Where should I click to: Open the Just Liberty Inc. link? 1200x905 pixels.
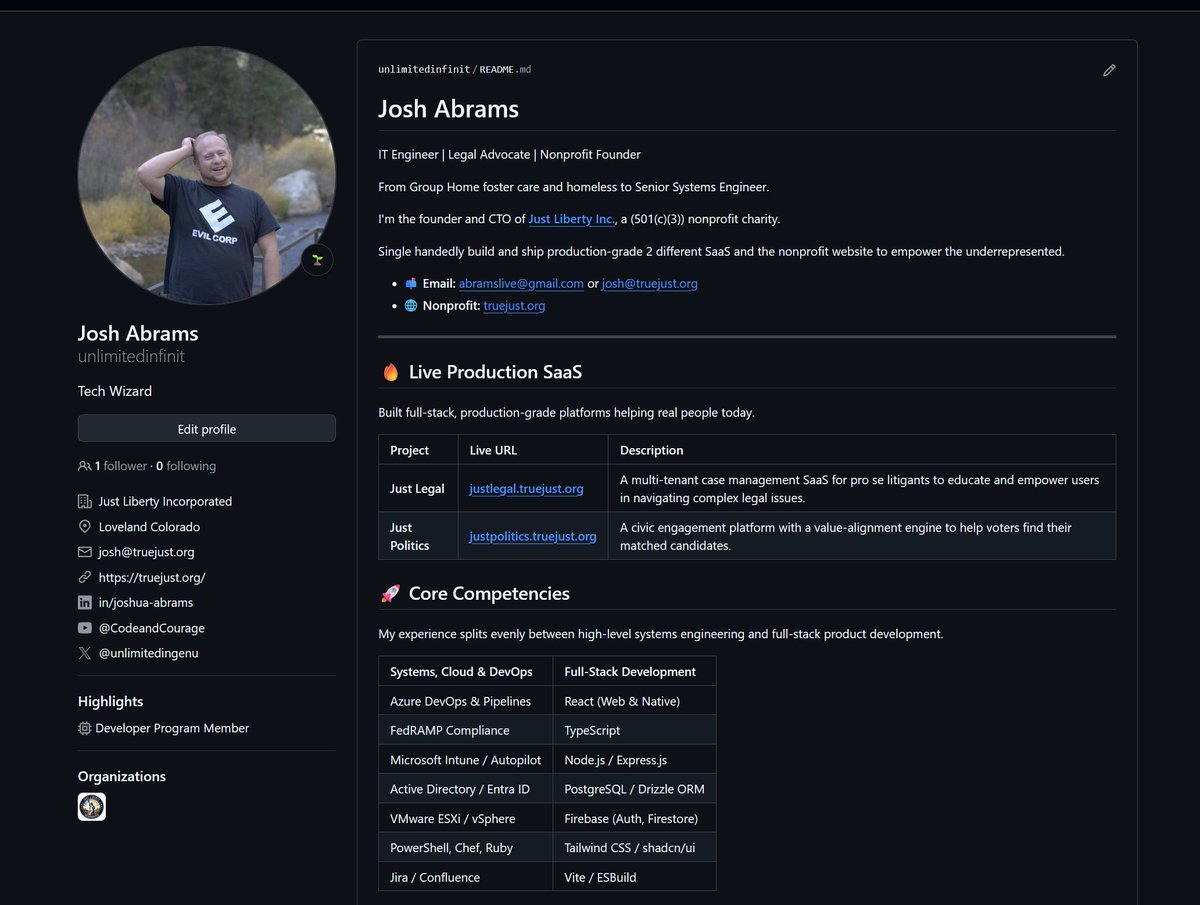571,218
